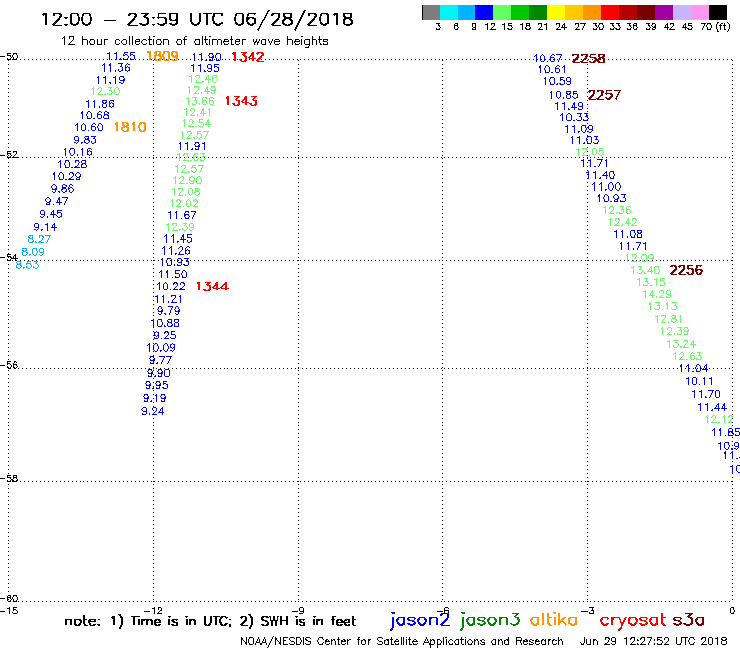Click the green wave height value 12.81
The height and width of the screenshot is (650, 740).
tap(669, 319)
